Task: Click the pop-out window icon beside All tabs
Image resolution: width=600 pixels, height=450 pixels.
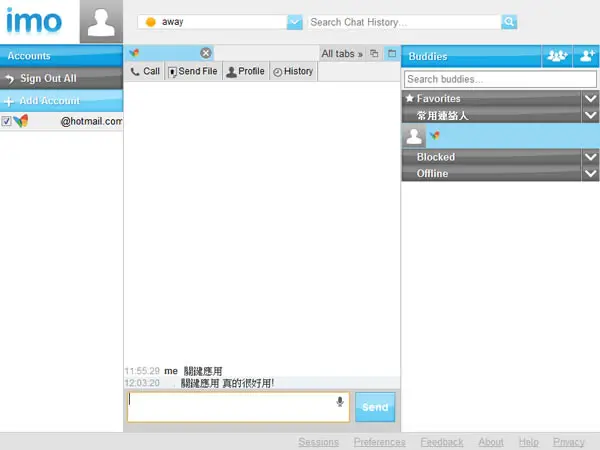Action: [374, 54]
